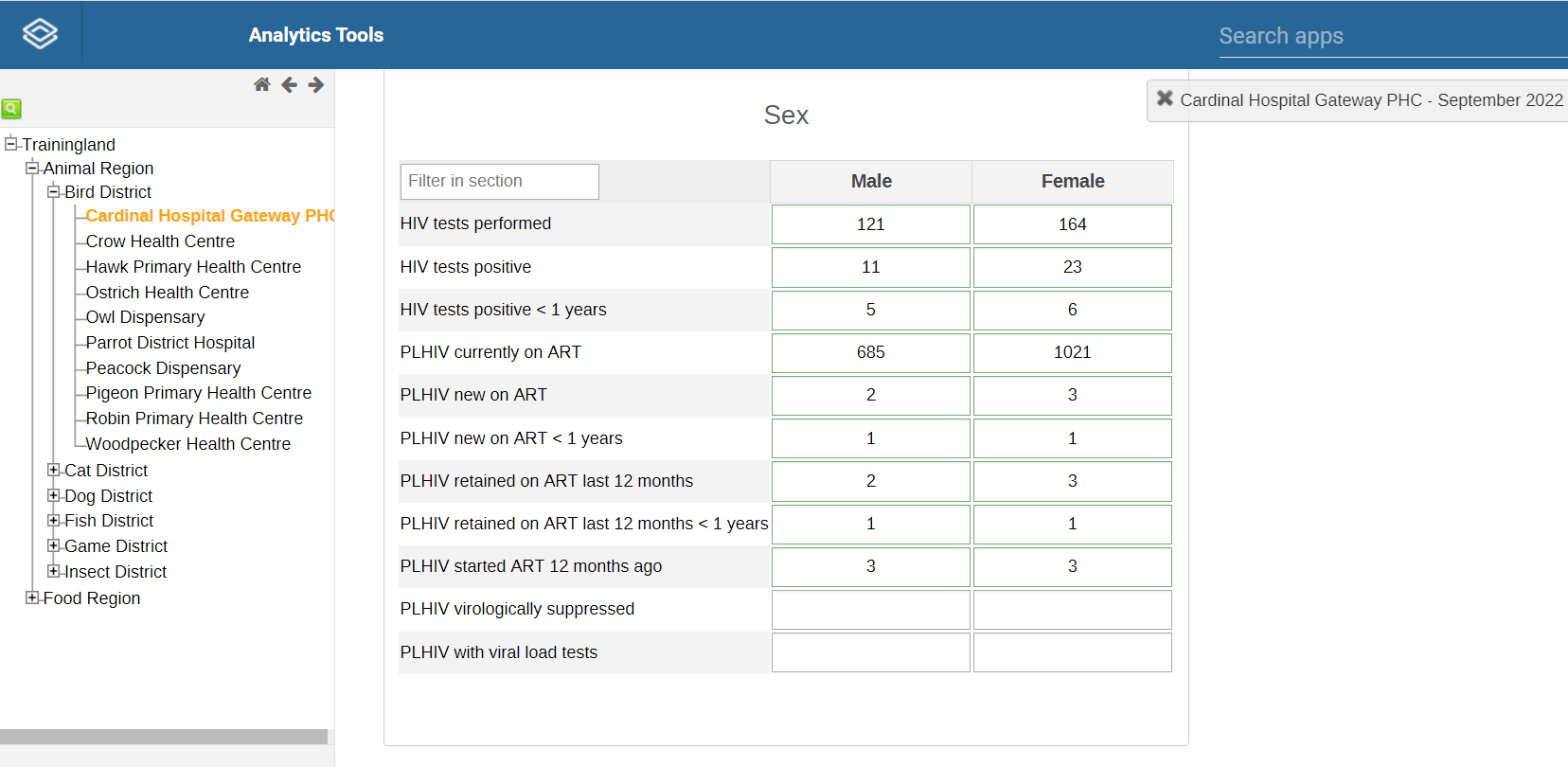Click the horizontal scrollbar under the tree
The width and height of the screenshot is (1568, 767).
tap(164, 737)
